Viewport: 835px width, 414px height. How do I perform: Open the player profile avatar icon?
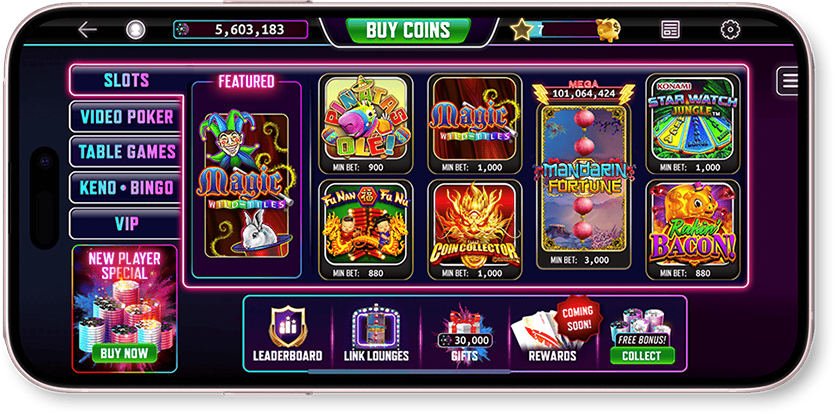(135, 30)
